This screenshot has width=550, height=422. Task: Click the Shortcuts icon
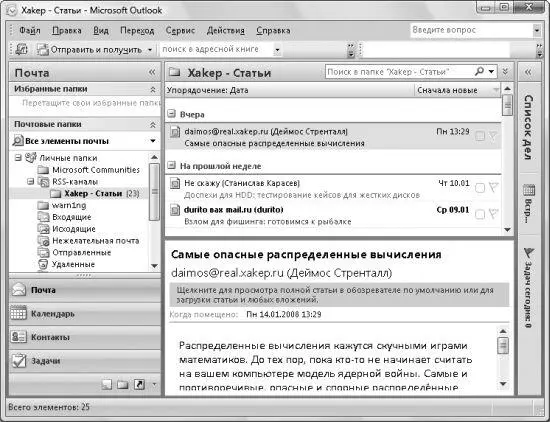tap(139, 385)
